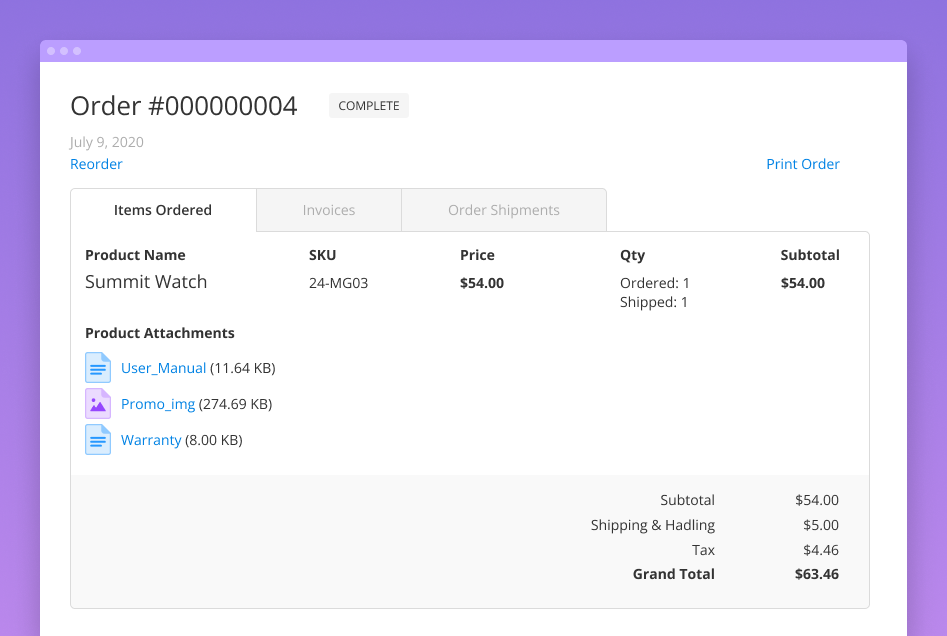Click the middle dot on the window title bar

62,50
